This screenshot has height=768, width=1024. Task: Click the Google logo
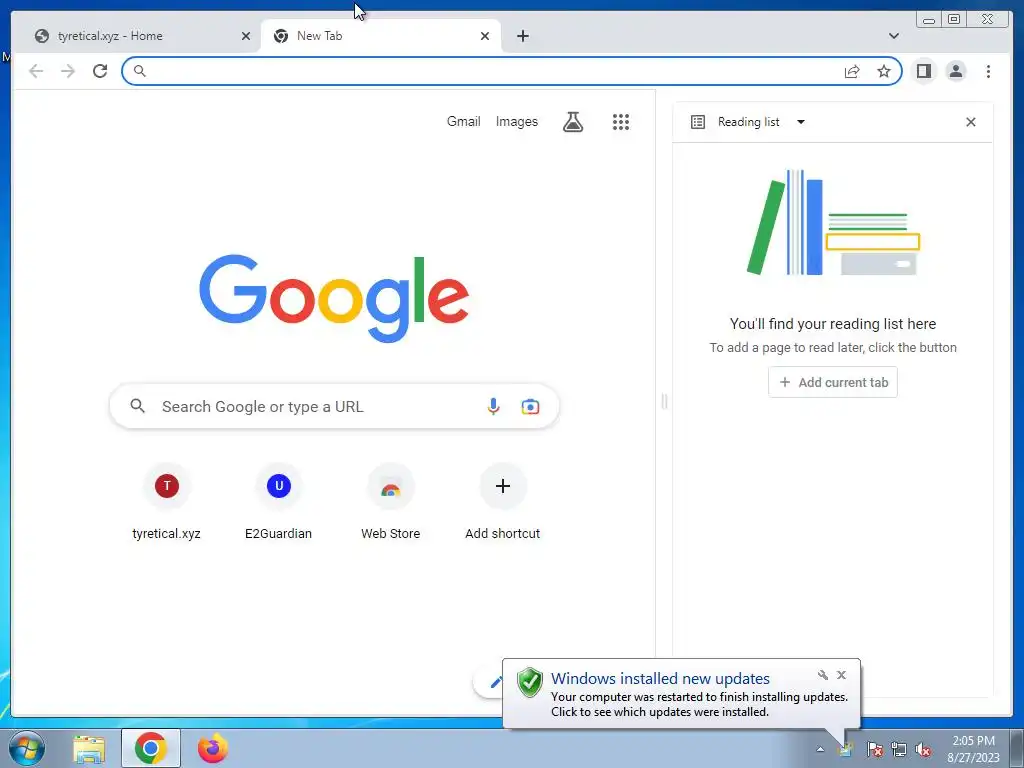pos(334,298)
